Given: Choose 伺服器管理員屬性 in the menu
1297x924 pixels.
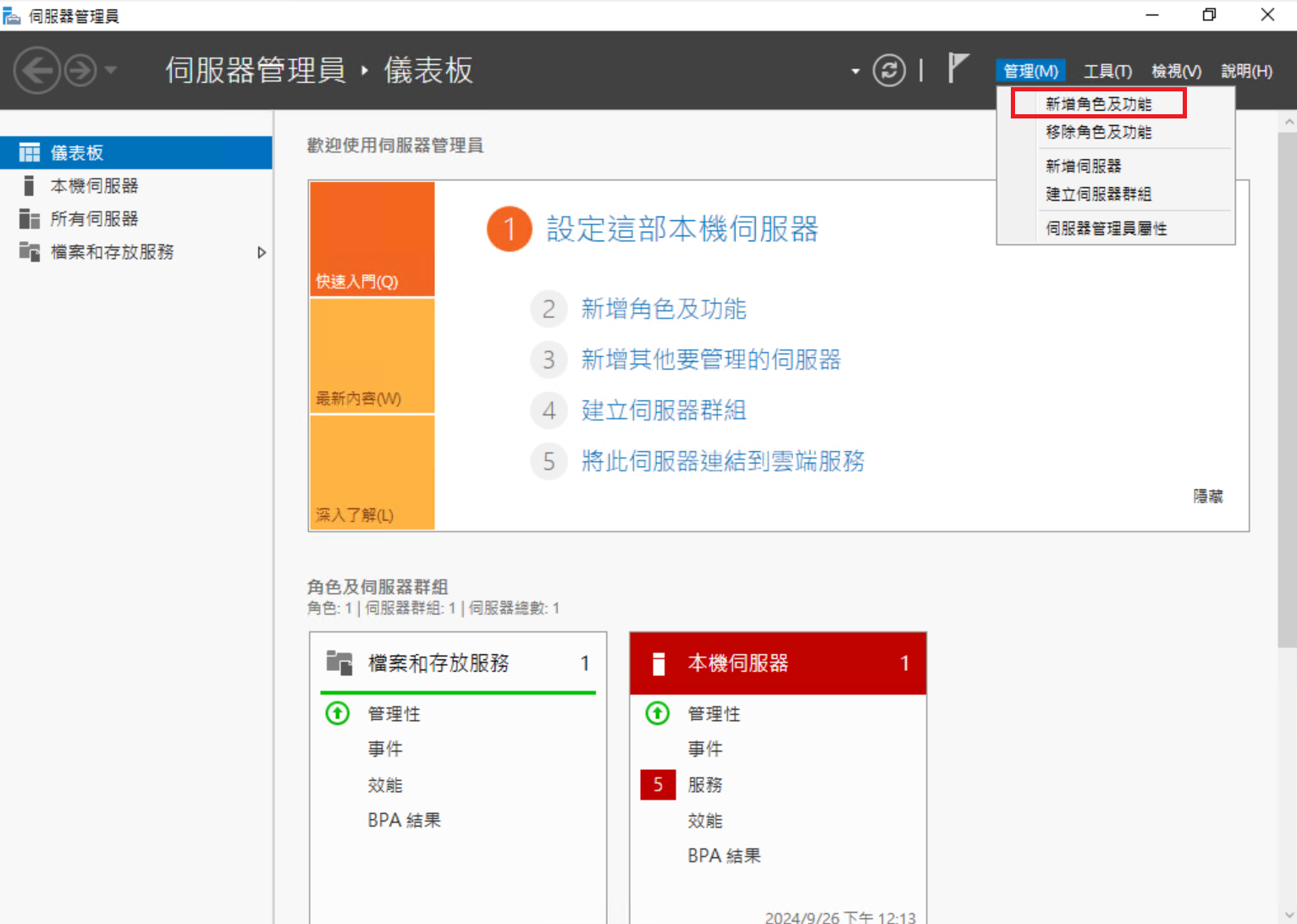Looking at the screenshot, I should (1106, 228).
